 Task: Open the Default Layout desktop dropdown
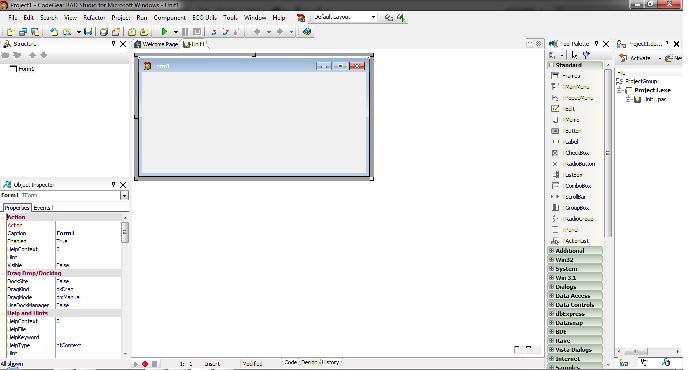coord(373,17)
